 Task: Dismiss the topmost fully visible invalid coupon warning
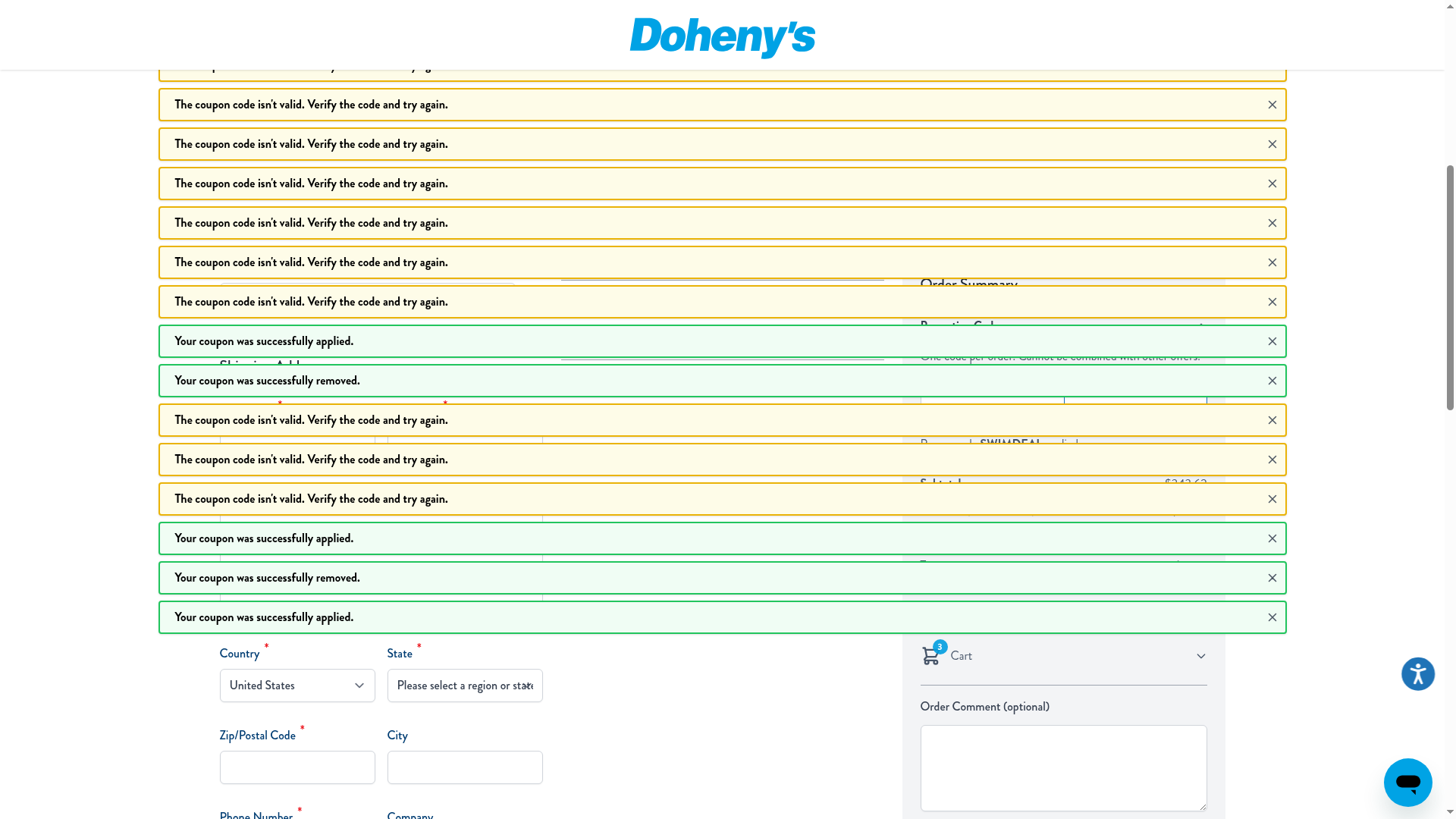tap(1272, 105)
